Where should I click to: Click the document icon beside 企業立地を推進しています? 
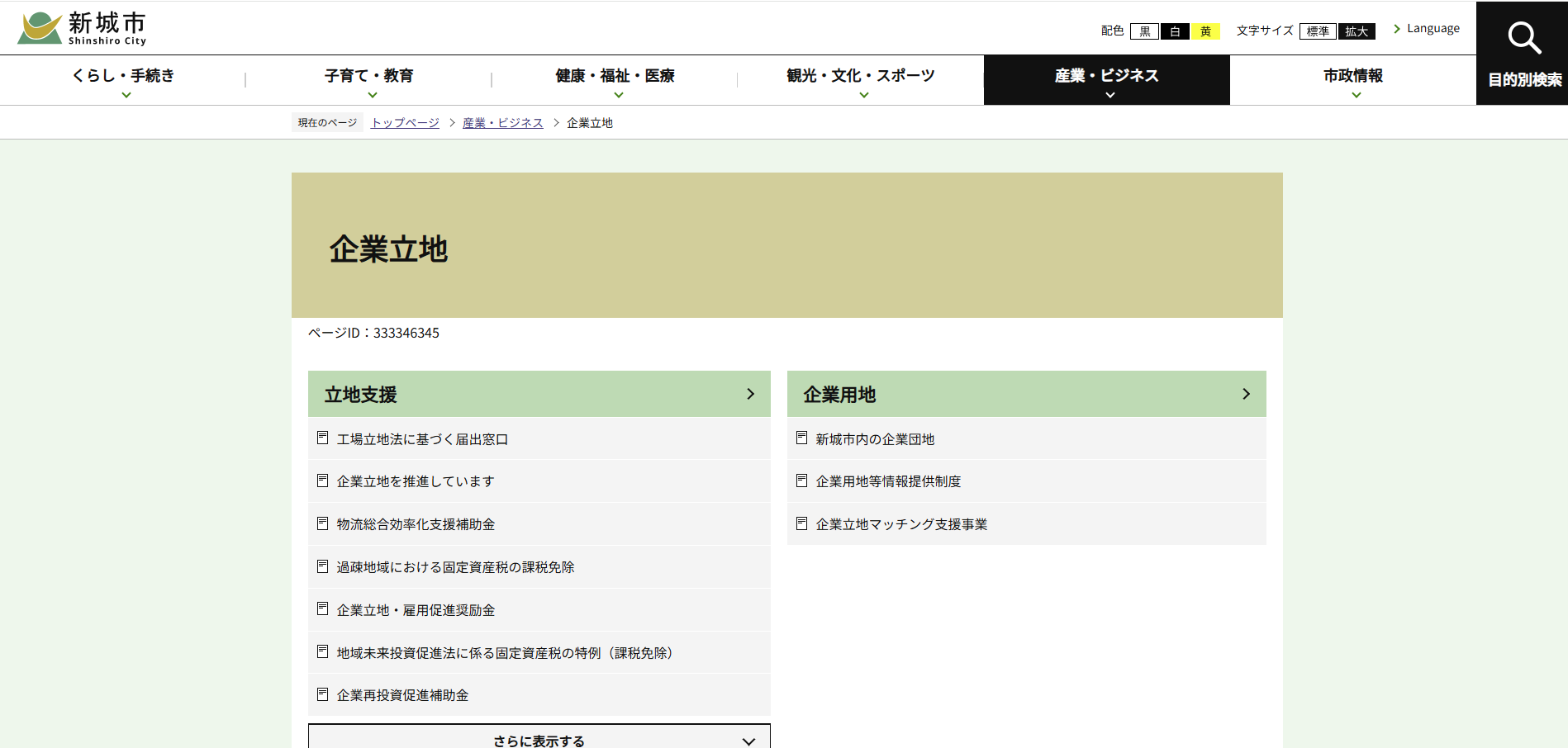click(322, 481)
